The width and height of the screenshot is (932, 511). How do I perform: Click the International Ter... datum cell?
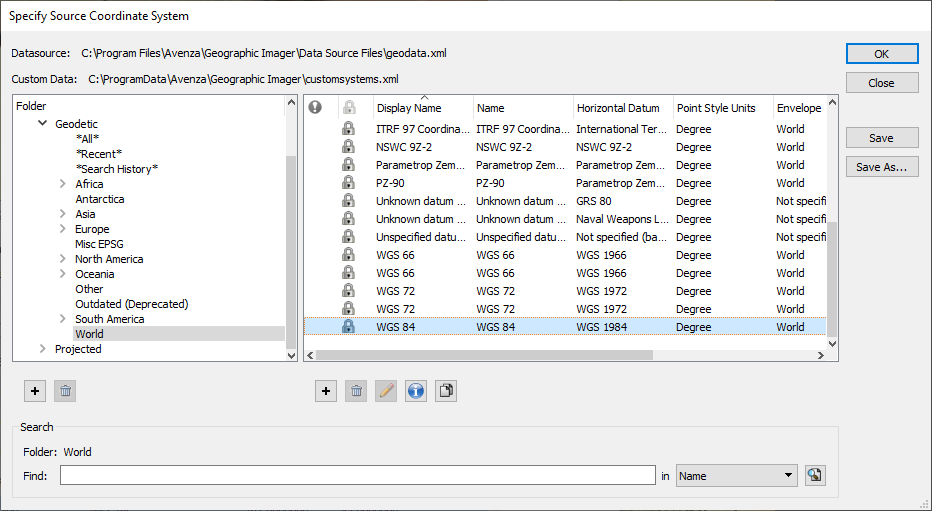tap(623, 129)
